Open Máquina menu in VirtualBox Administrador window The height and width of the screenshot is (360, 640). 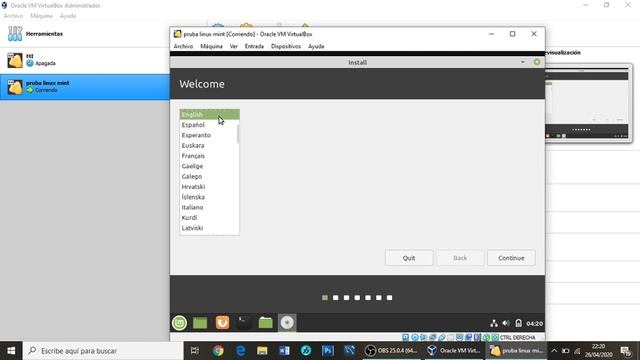tap(41, 16)
